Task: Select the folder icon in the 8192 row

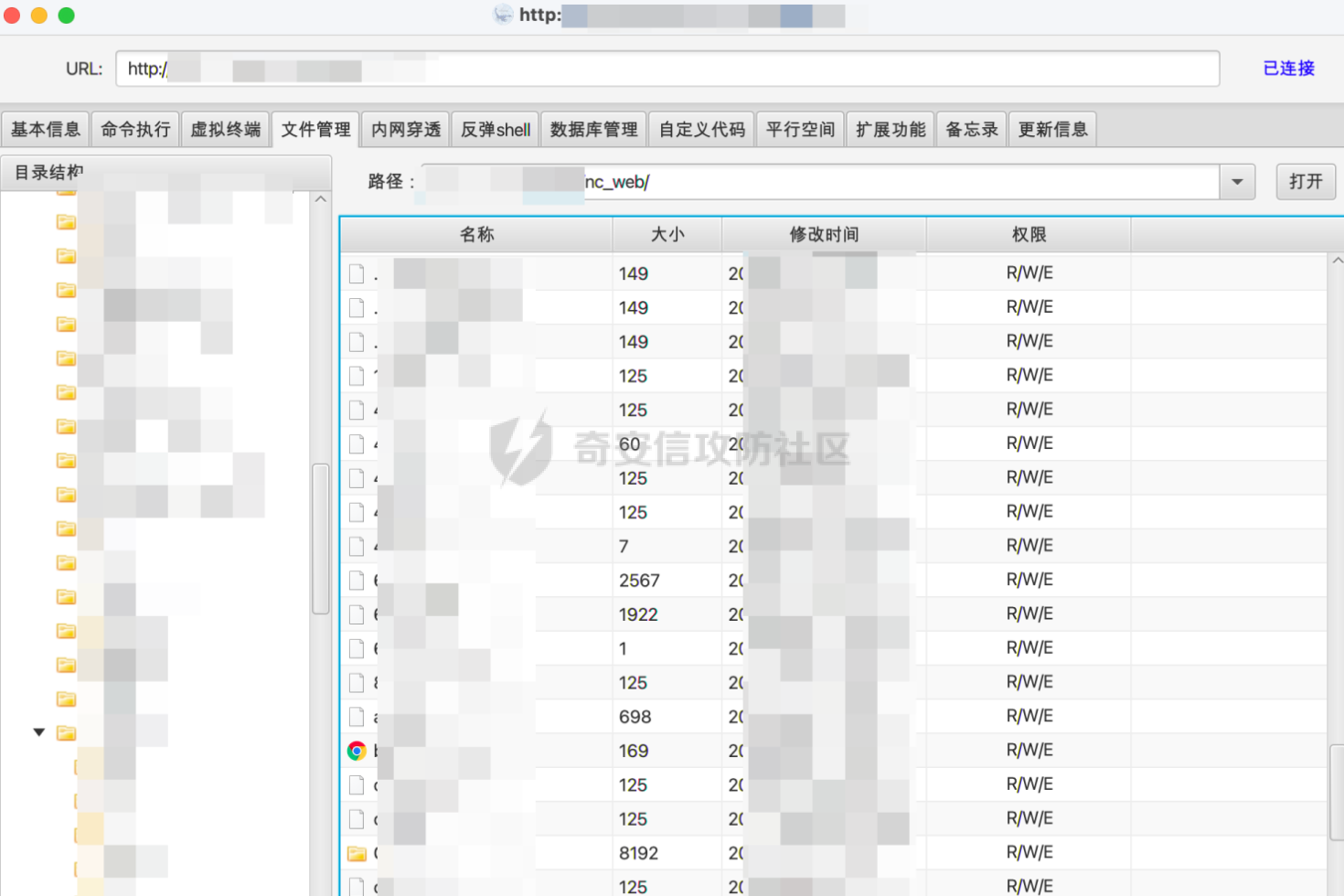Action: (357, 854)
